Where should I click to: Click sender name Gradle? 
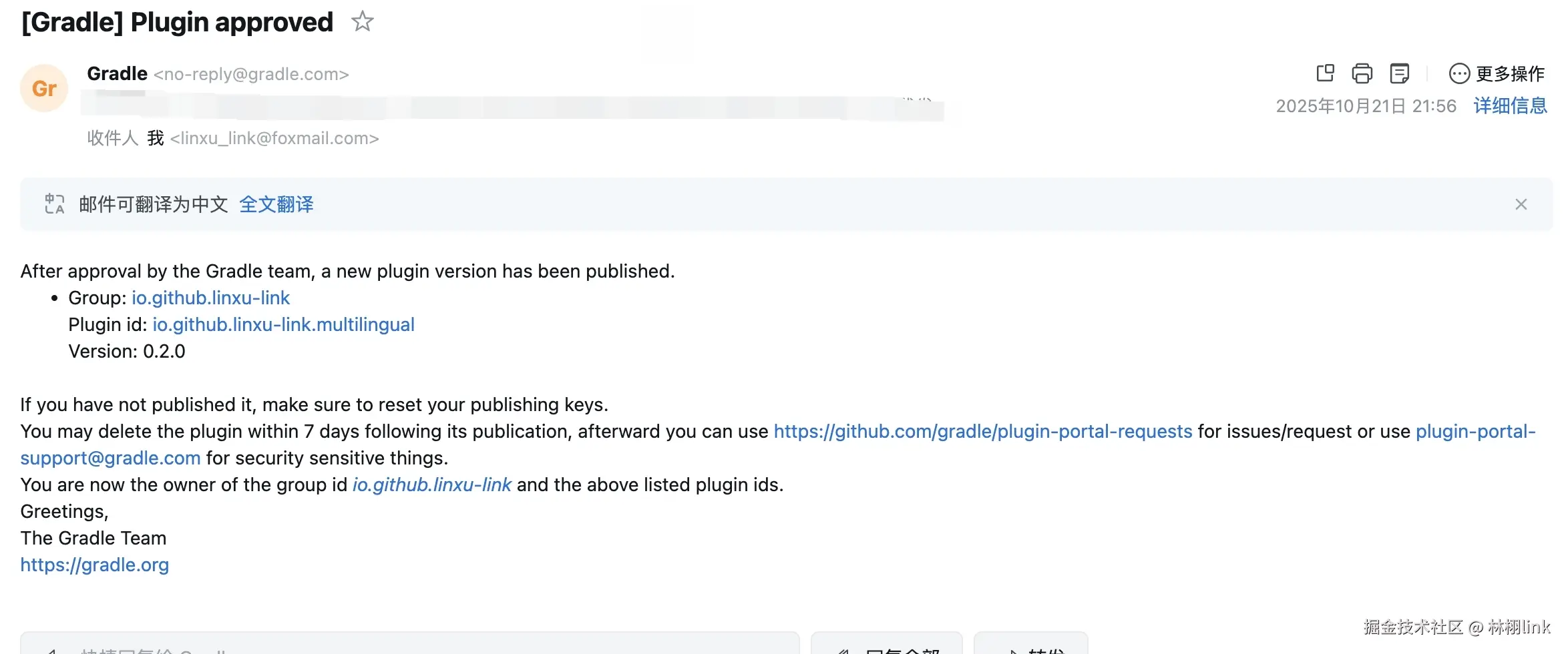click(117, 73)
